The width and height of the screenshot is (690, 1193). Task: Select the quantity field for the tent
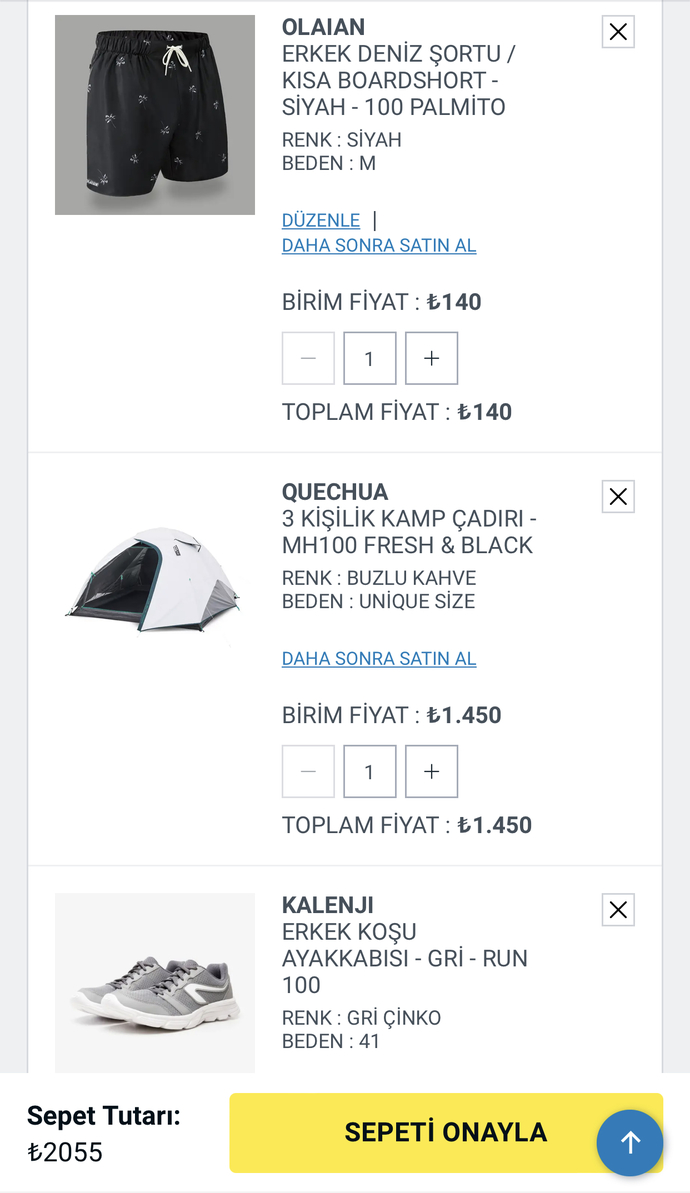[370, 771]
